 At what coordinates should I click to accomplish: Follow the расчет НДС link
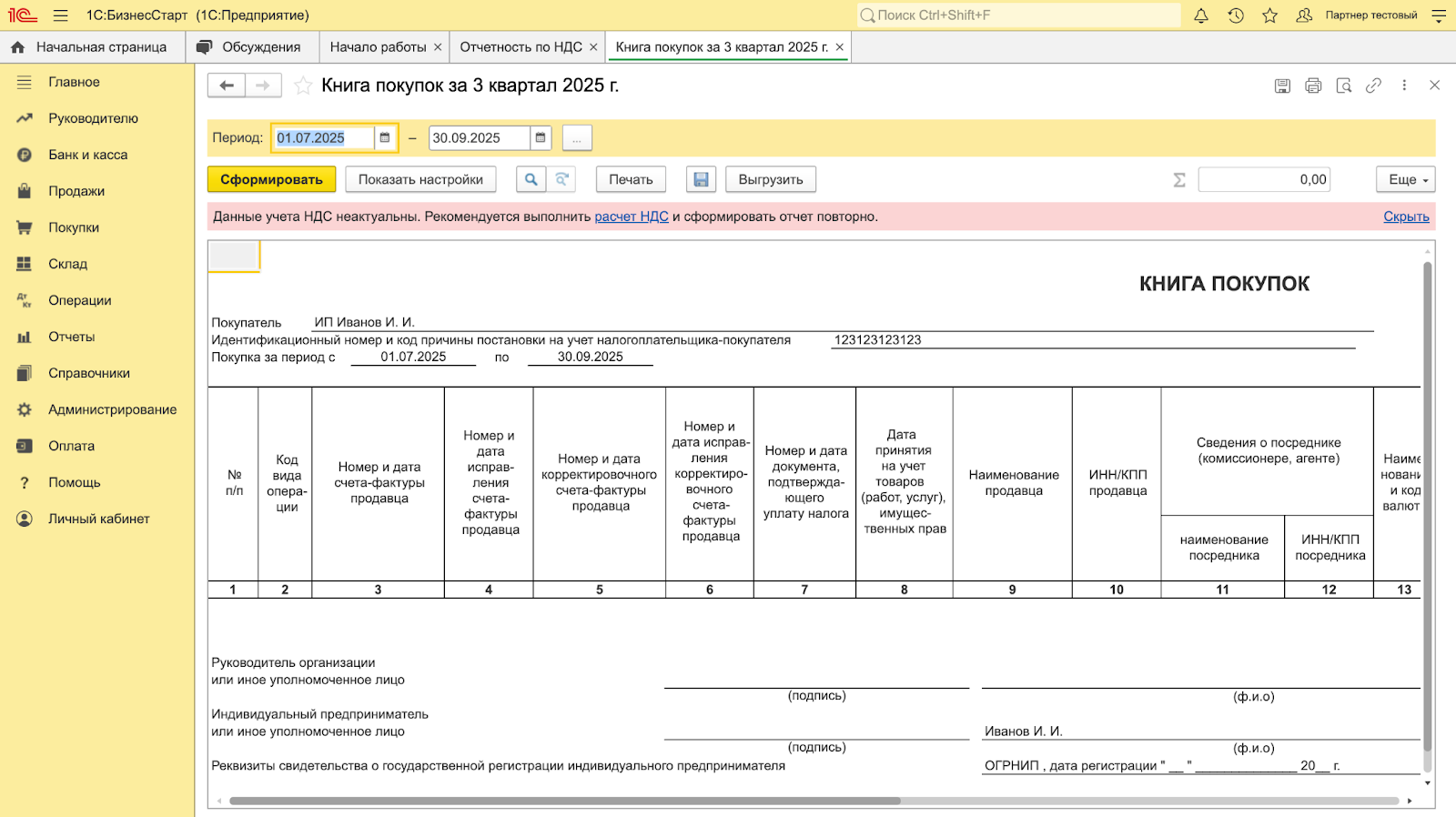[631, 217]
